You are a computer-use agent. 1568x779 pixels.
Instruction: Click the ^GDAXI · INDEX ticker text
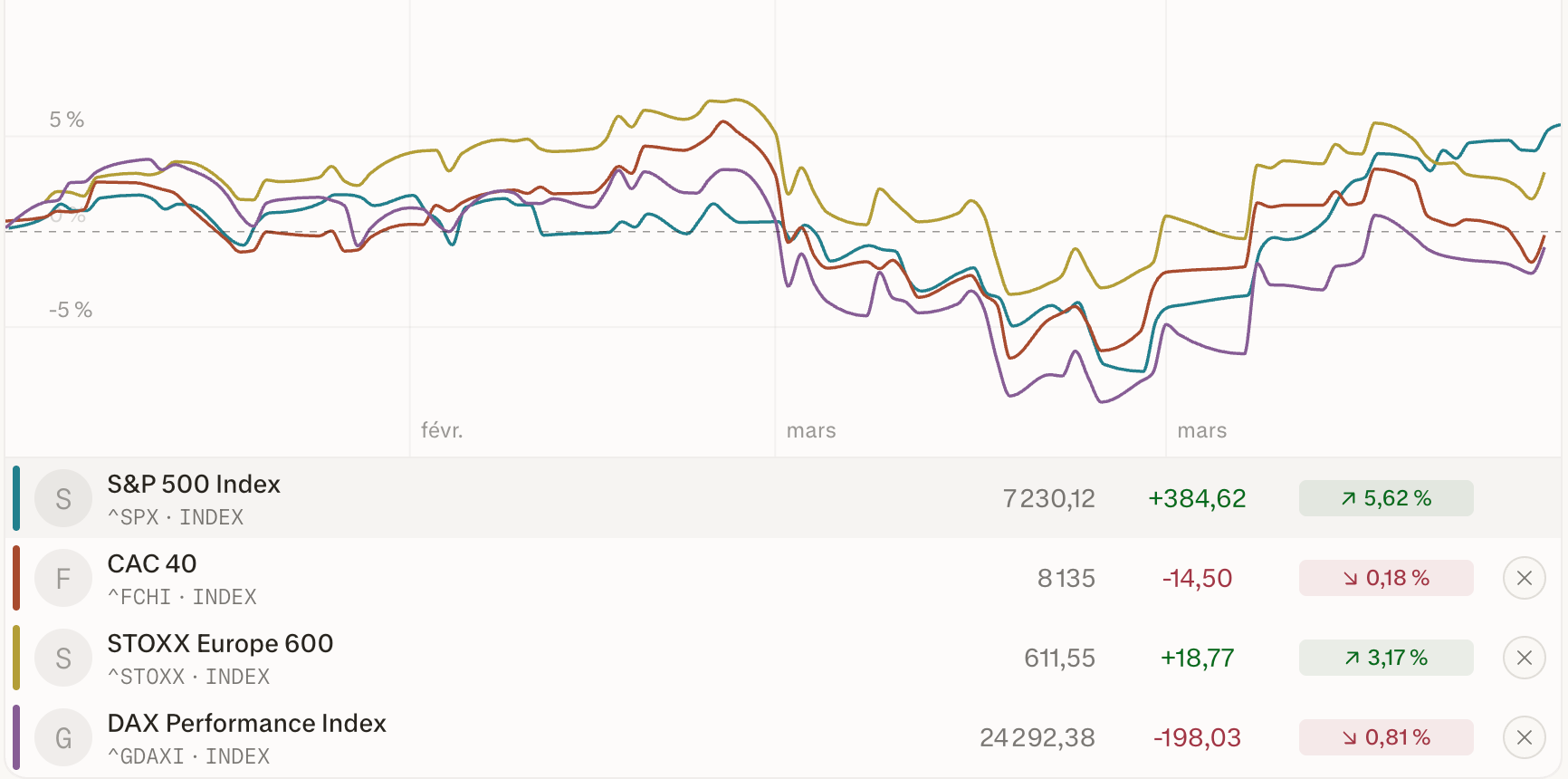[x=188, y=756]
